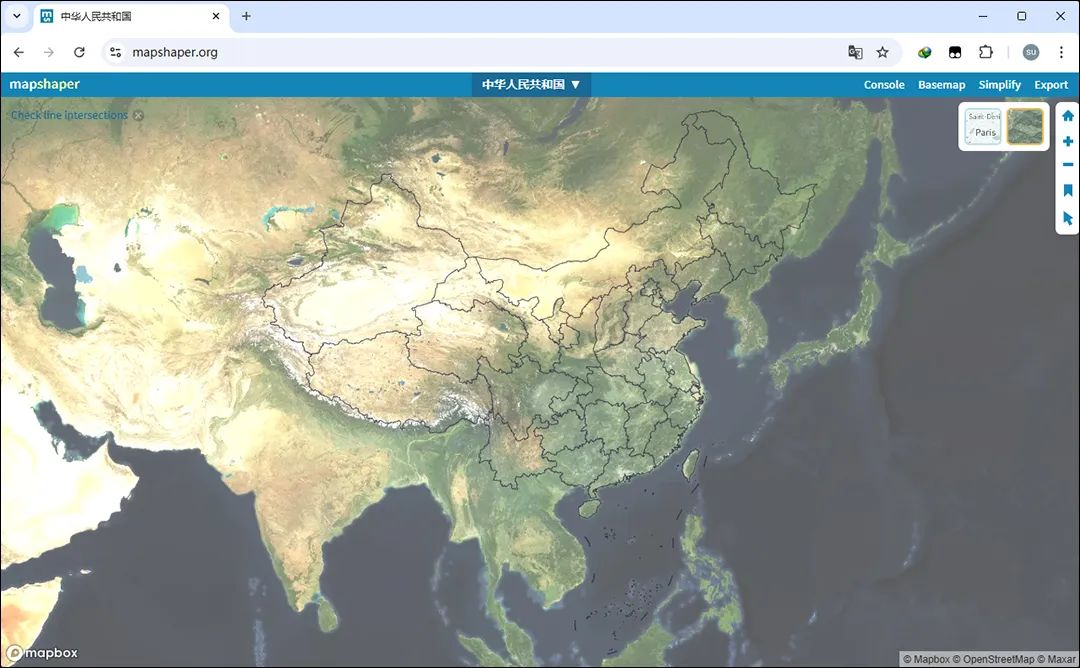Open Google Translate icon in the address bar
The height and width of the screenshot is (668, 1080).
tap(854, 51)
